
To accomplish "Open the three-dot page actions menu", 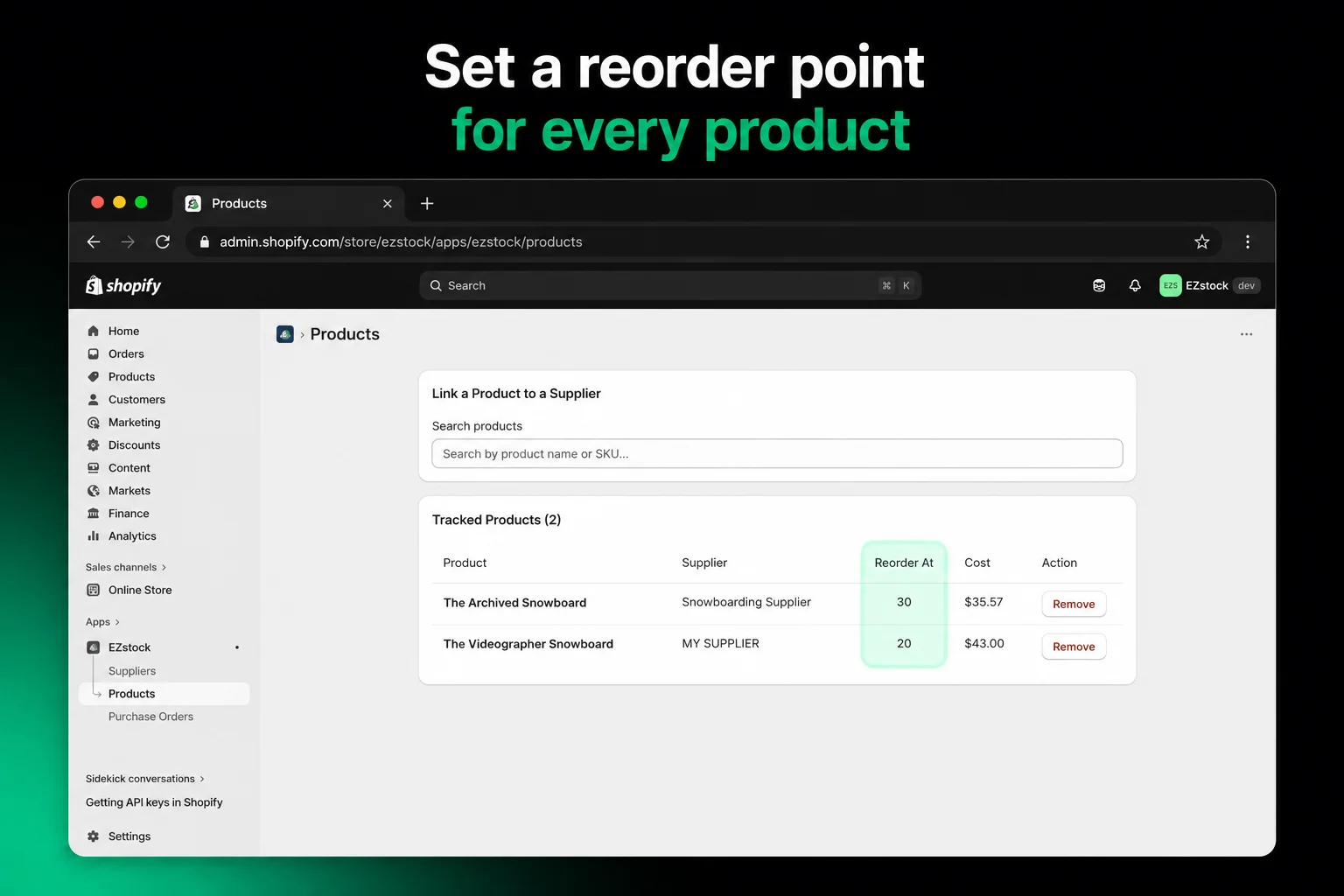I will click(1246, 334).
